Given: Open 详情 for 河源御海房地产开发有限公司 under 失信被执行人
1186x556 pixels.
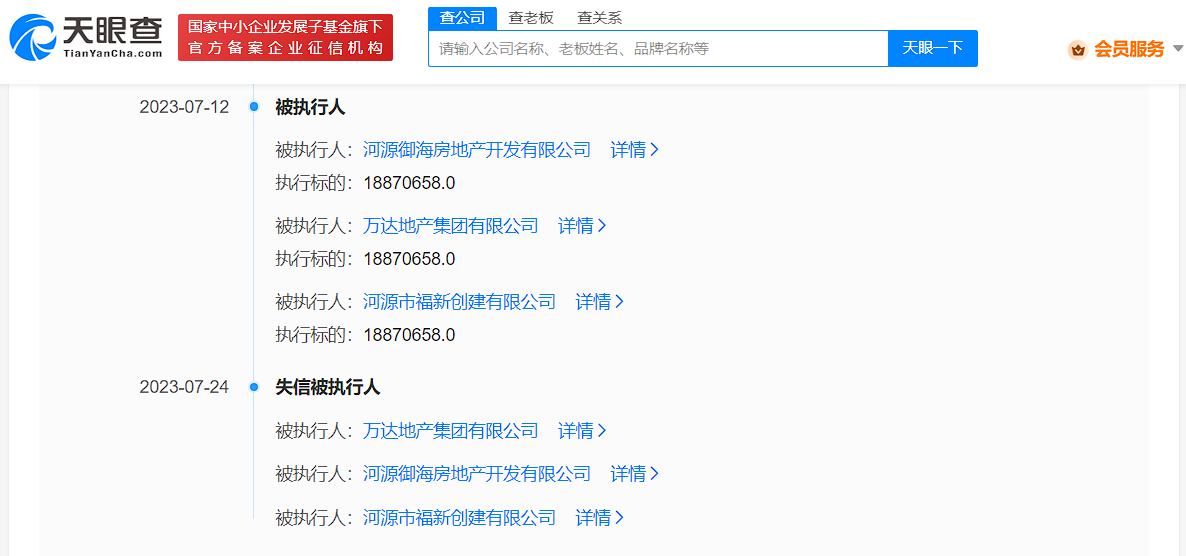Looking at the screenshot, I should [635, 474].
